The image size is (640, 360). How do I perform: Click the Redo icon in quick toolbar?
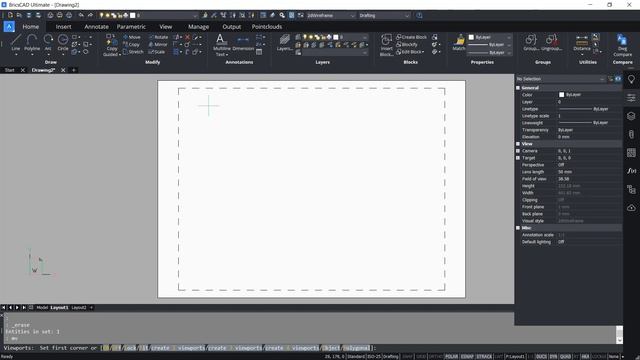click(x=90, y=15)
